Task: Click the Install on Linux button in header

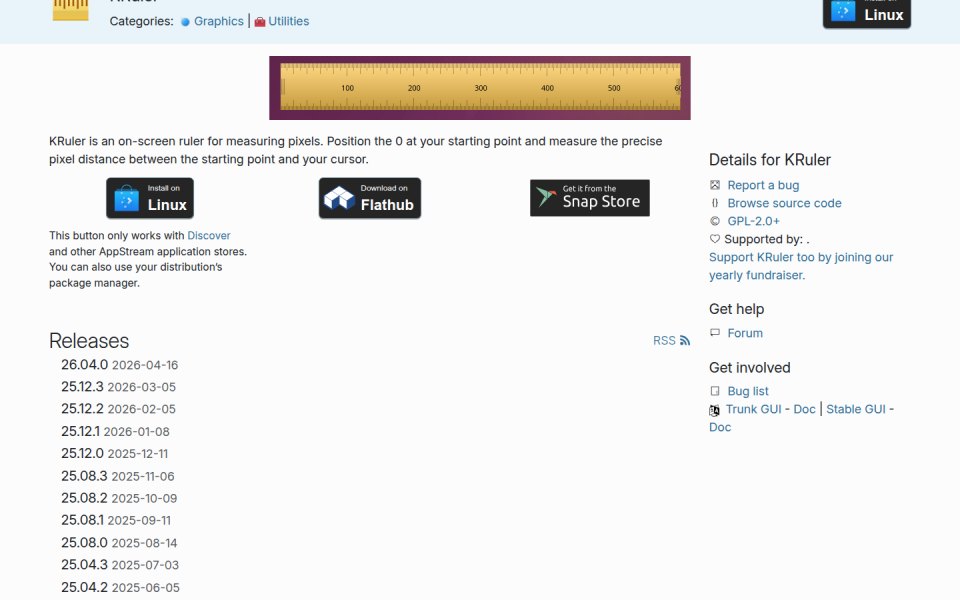Action: (866, 13)
